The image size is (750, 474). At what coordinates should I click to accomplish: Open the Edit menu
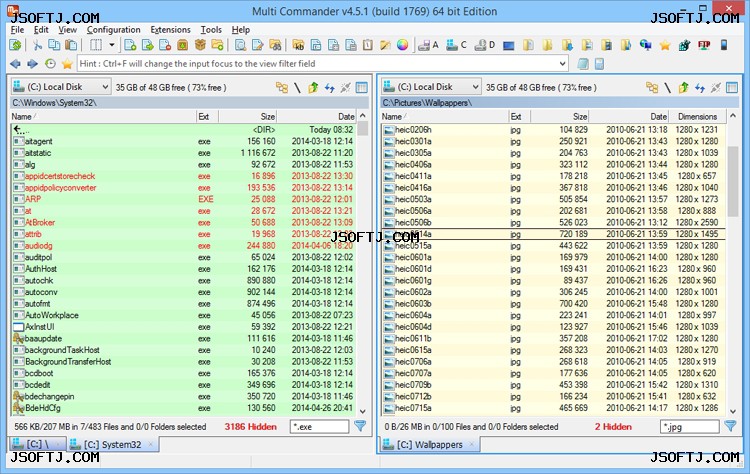click(x=41, y=30)
